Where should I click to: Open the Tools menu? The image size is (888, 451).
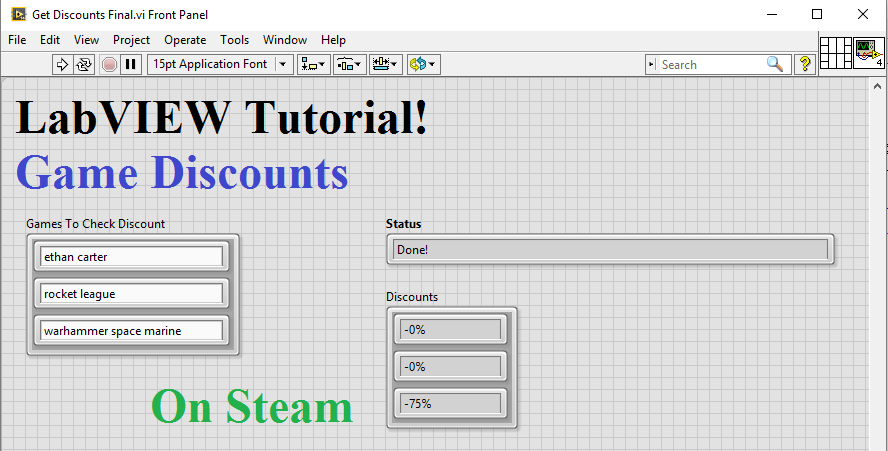[234, 40]
